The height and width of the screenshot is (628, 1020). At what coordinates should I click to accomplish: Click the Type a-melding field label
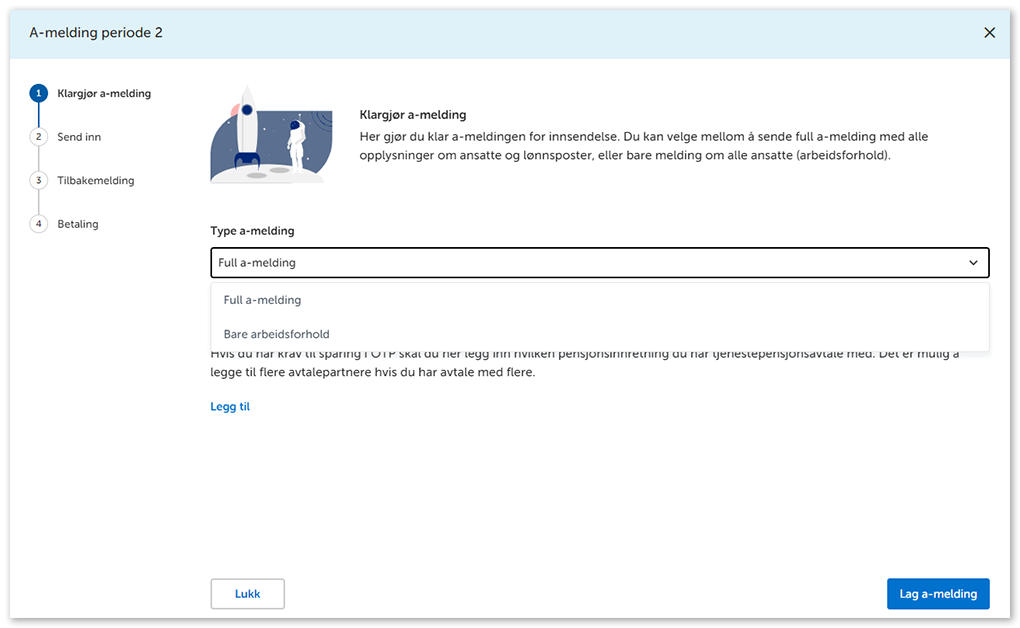pyautogui.click(x=252, y=231)
